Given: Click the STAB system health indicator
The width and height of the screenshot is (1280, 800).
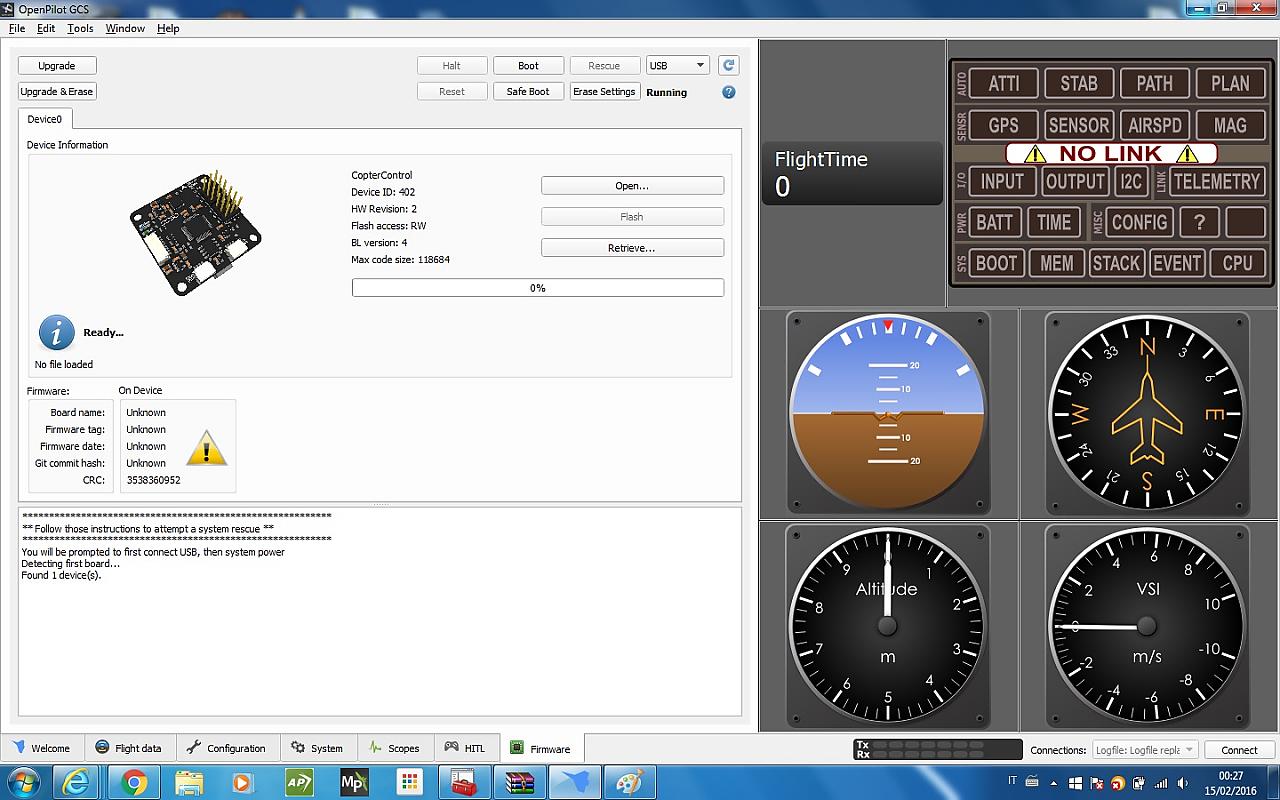Looking at the screenshot, I should click(x=1079, y=83).
